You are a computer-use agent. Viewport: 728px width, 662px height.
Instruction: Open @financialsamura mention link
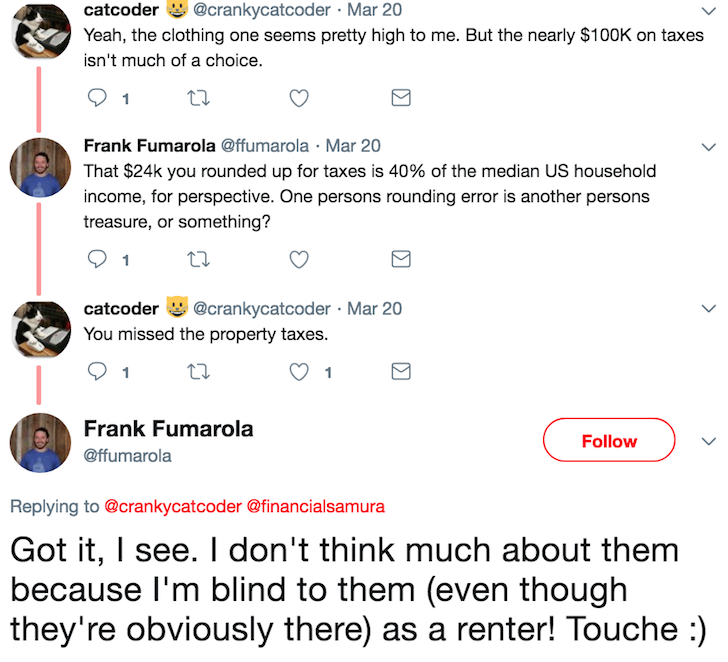(x=316, y=506)
